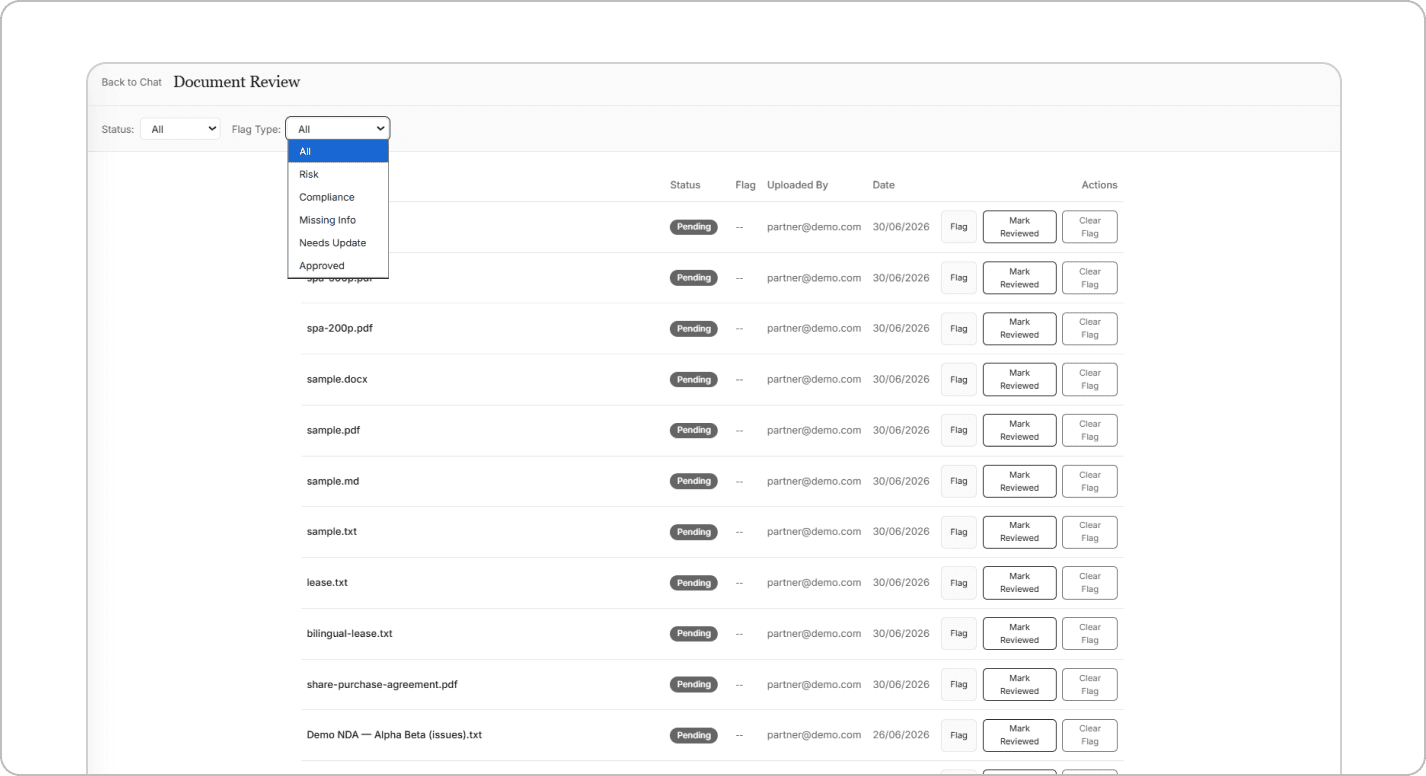Flag the sample.txt document
This screenshot has height=776, width=1426.
coord(959,532)
